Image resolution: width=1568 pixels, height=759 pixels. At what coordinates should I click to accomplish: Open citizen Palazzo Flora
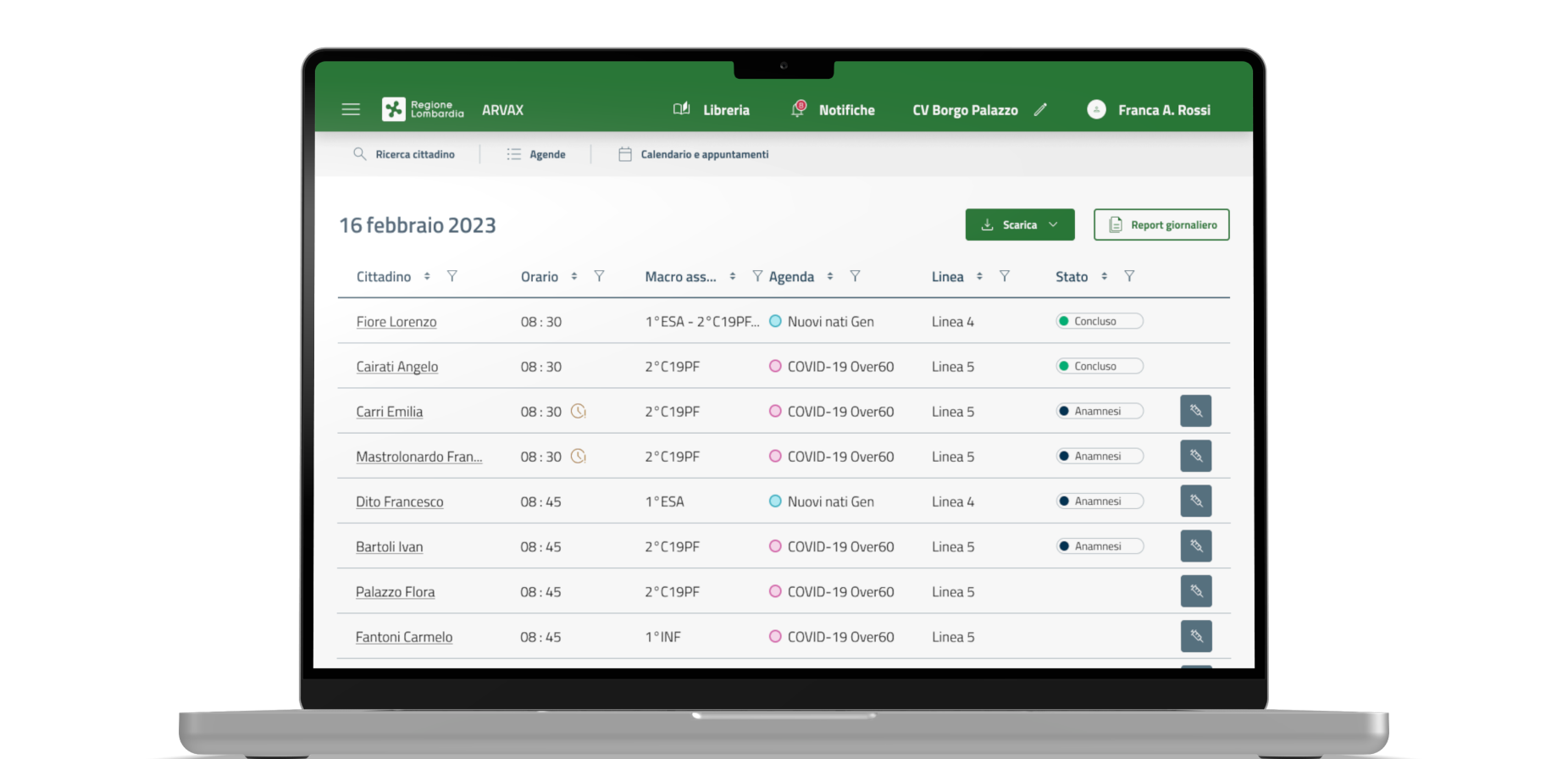point(396,592)
